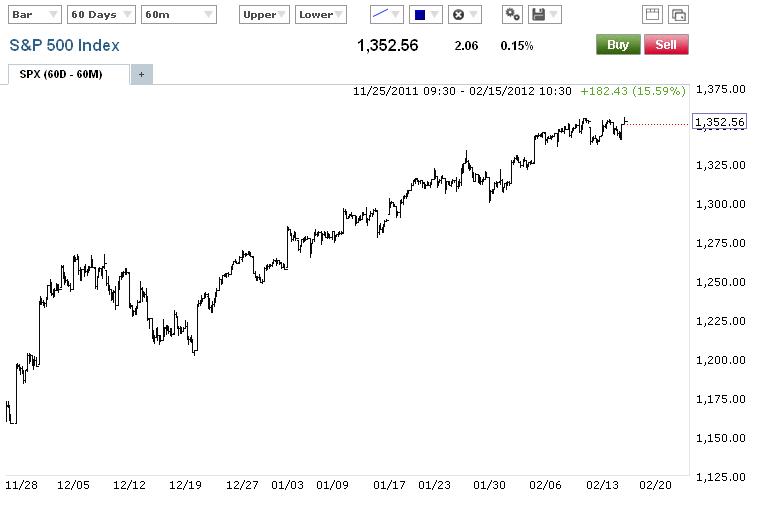761x505 pixels.
Task: Click the 02/06 date axis label
Action: [x=545, y=485]
